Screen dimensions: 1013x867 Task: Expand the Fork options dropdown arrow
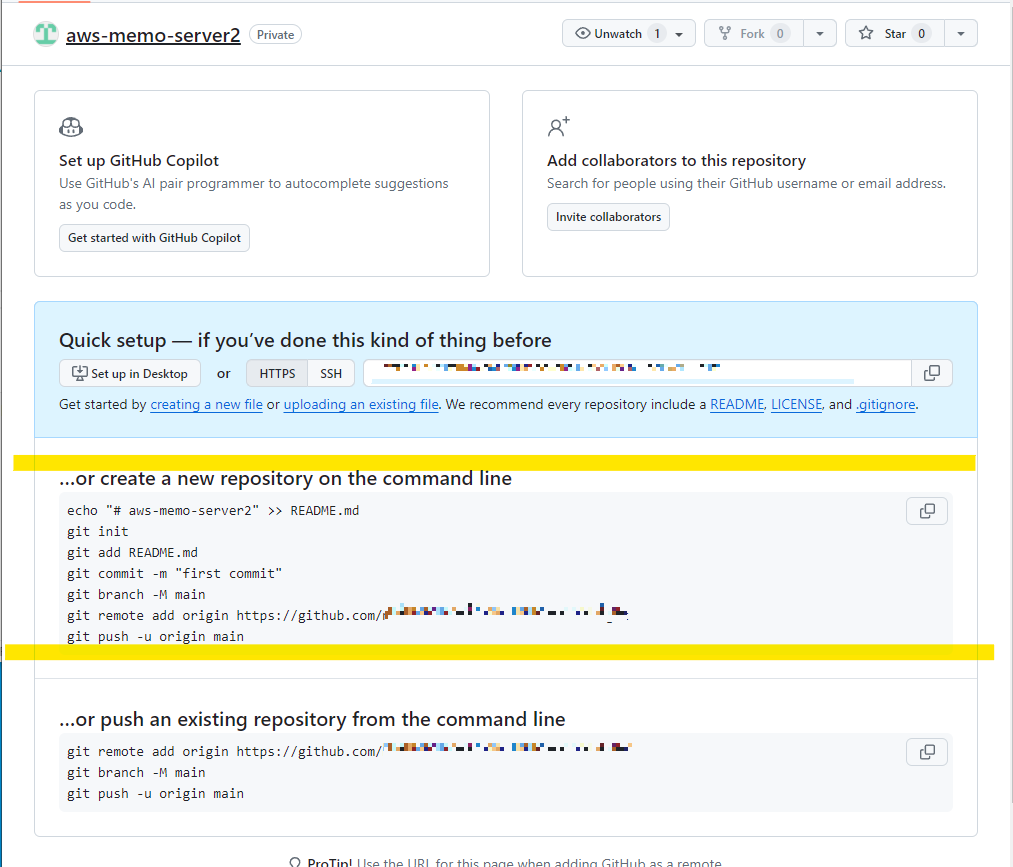tap(820, 34)
